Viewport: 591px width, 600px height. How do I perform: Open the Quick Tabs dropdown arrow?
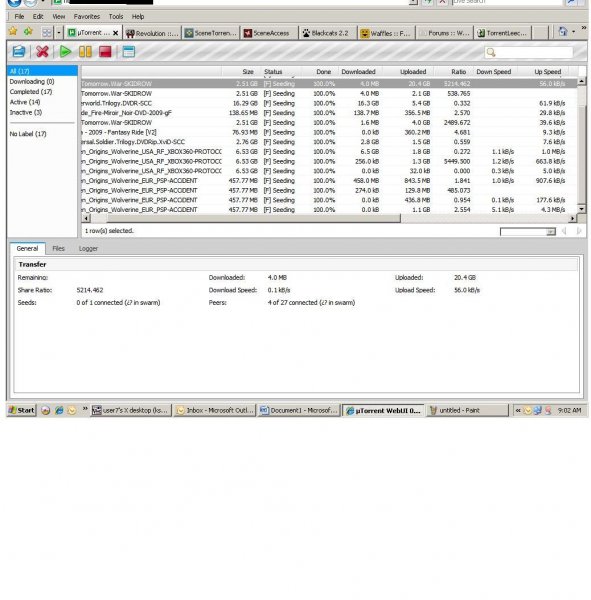(59, 33)
